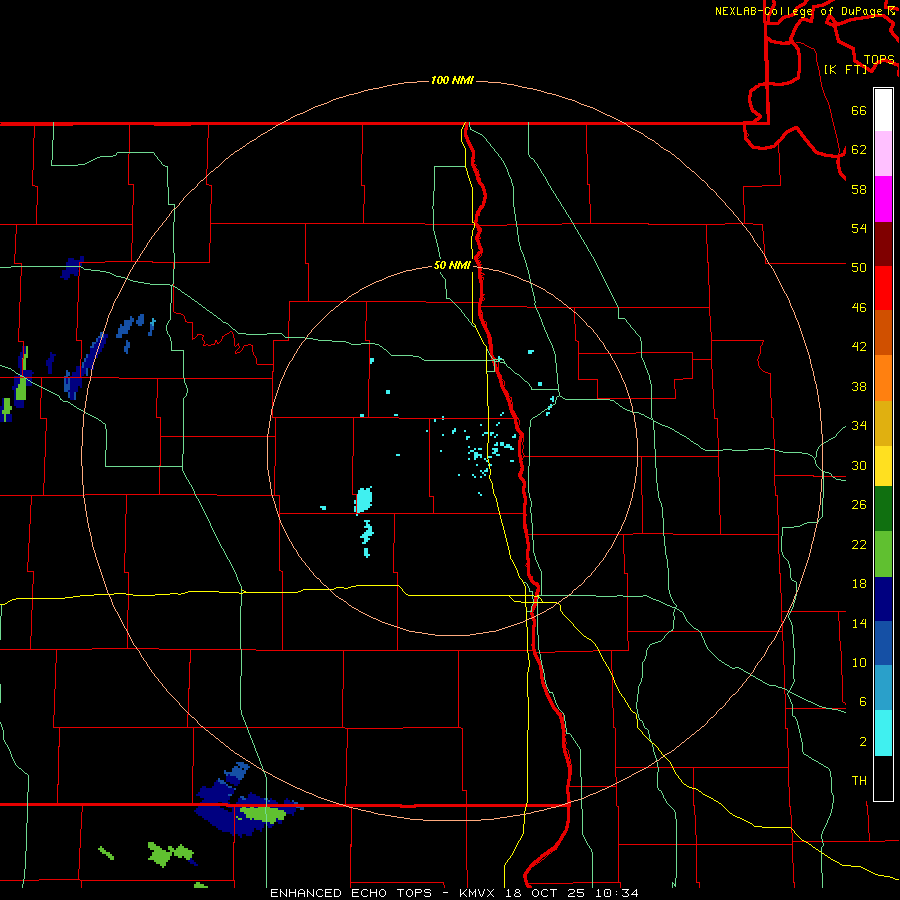900x900 pixels.
Task: Click the light green echo inside the navy blob
Action: pyautogui.click(x=263, y=813)
